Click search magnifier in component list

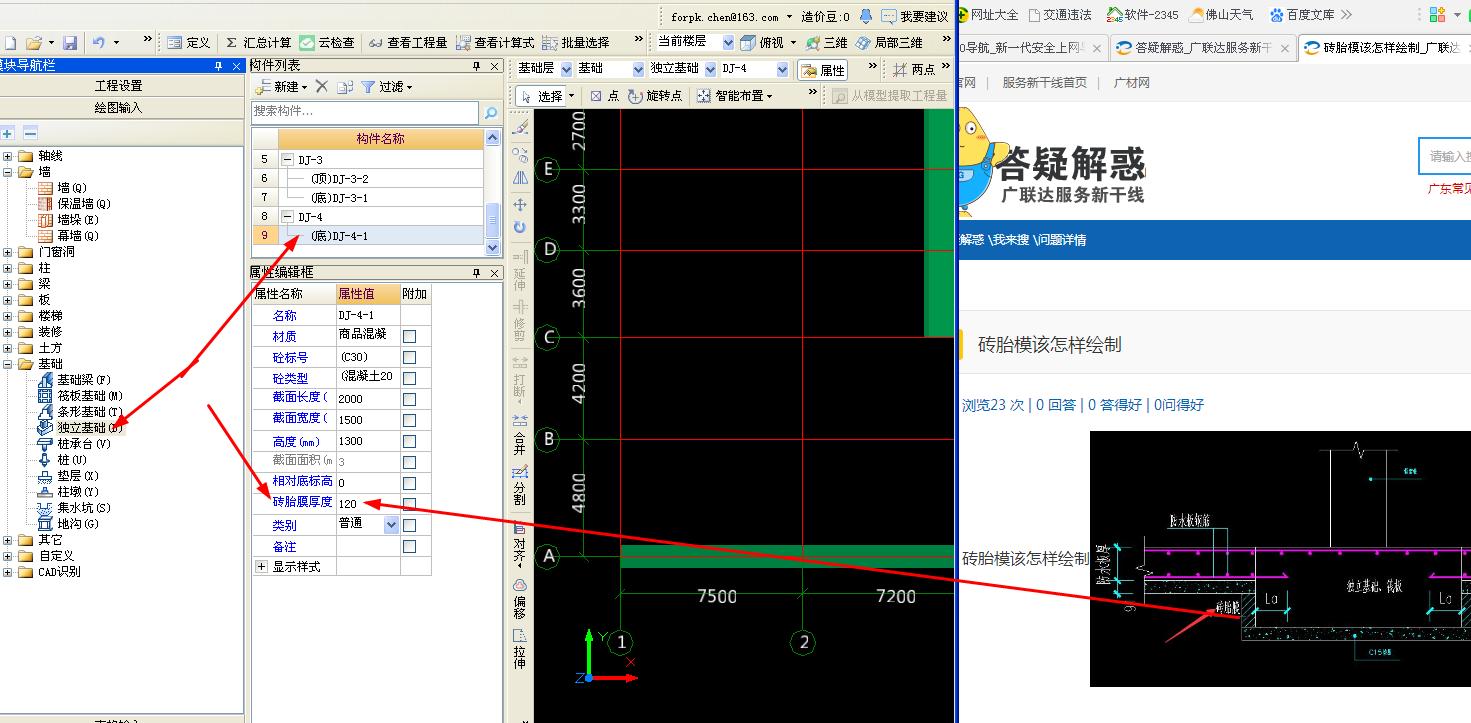point(490,113)
